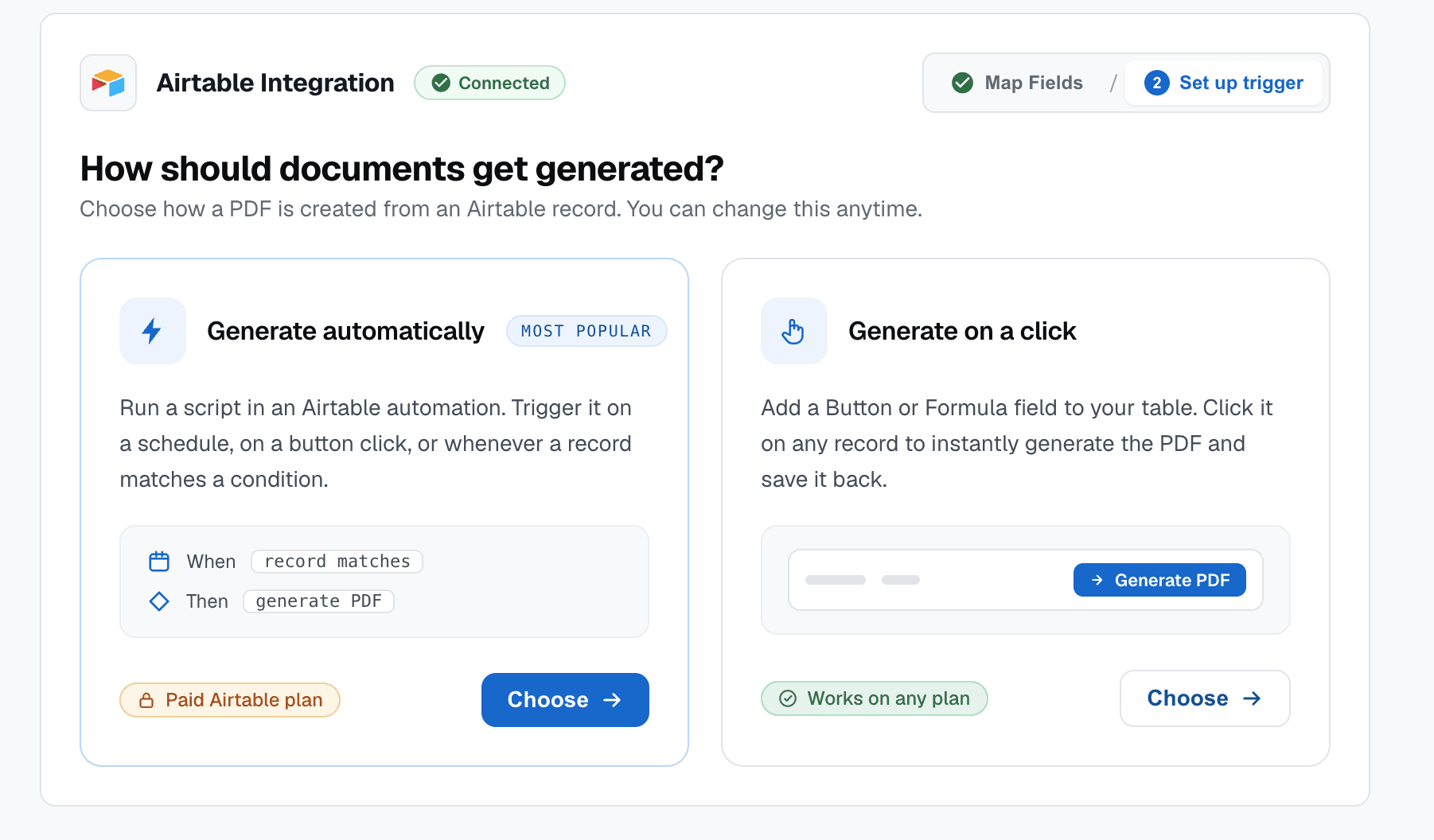
Task: Click the 'When' label in automation preview
Action: [211, 562]
